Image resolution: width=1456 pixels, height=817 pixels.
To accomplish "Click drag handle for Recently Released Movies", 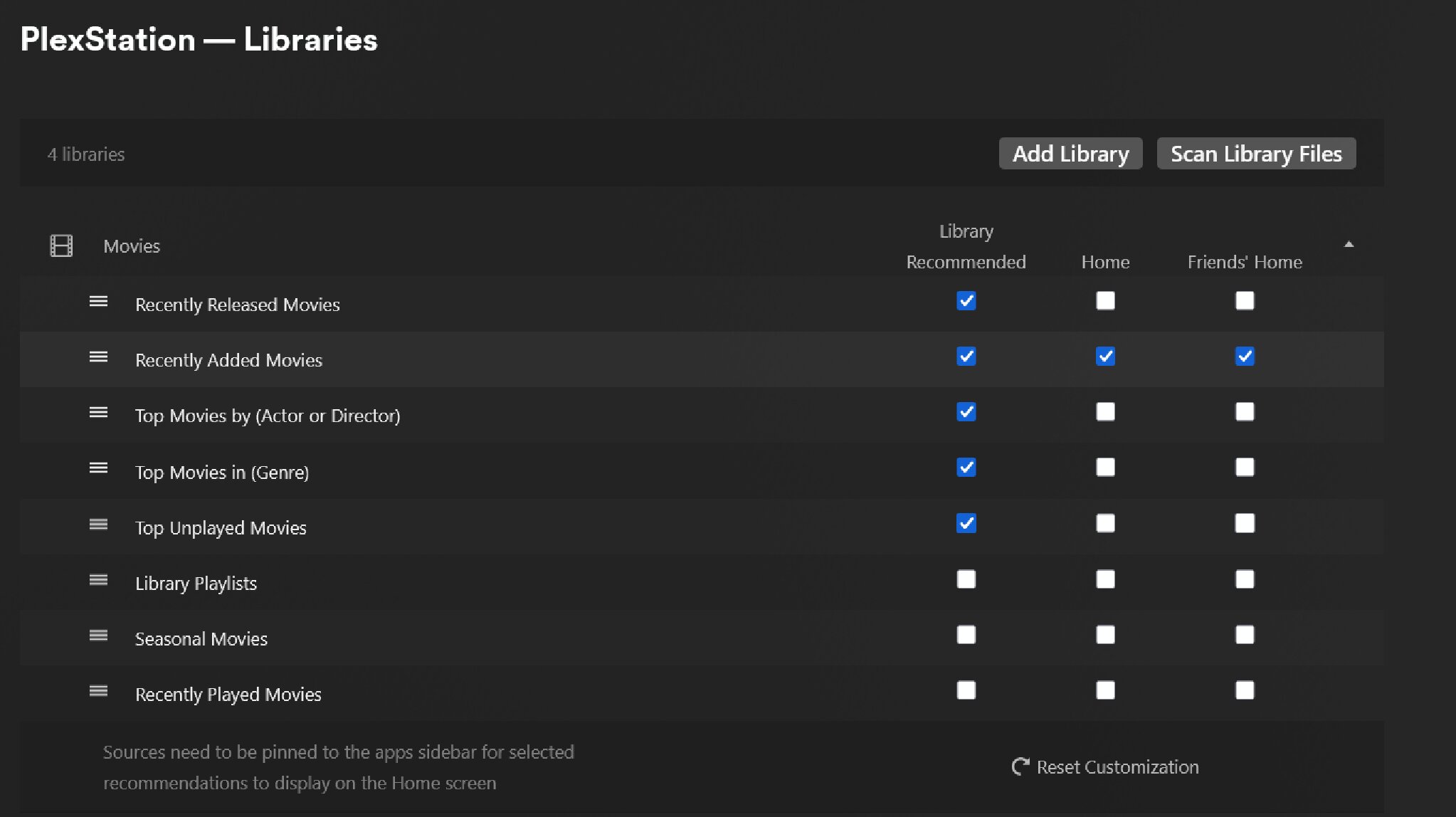I will pyautogui.click(x=98, y=302).
